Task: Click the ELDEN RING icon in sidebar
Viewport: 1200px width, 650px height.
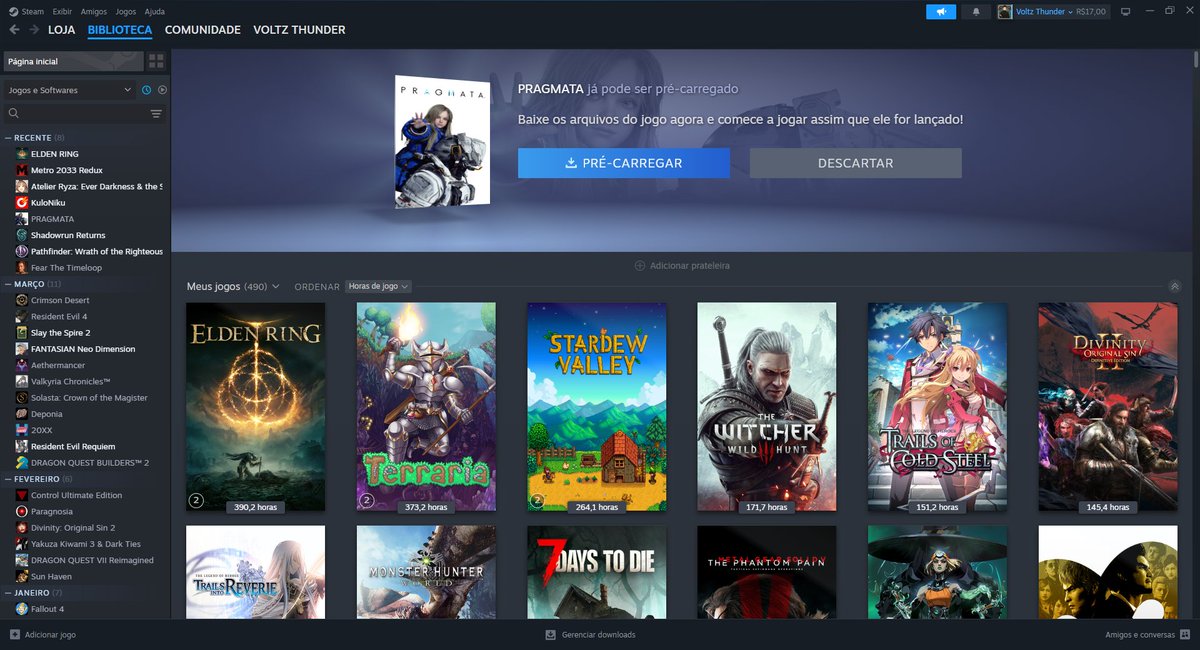Action: coord(22,154)
